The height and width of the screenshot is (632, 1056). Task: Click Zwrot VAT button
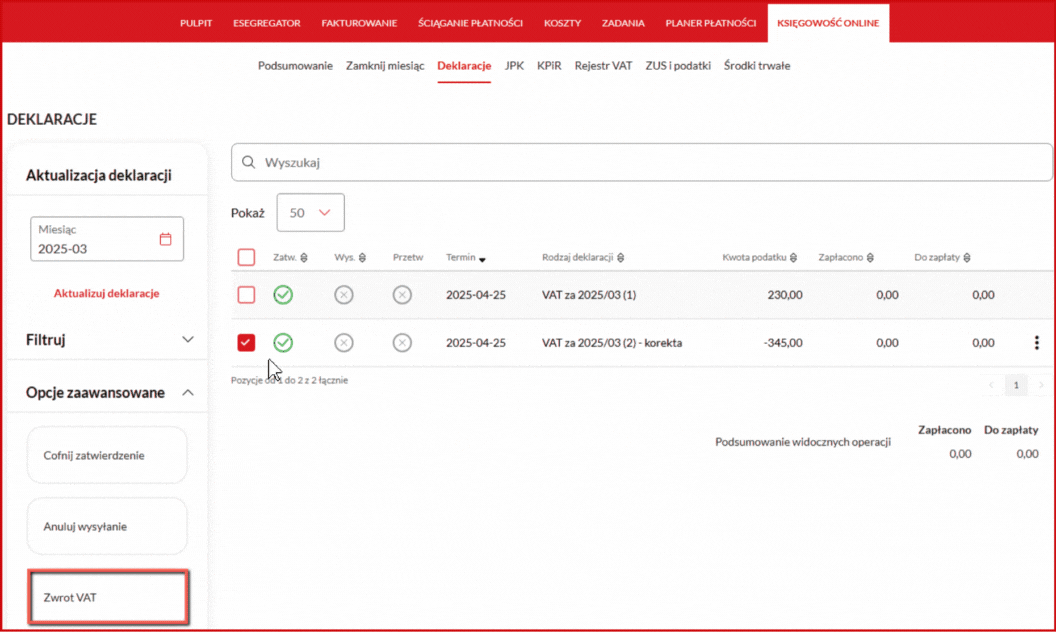(108, 598)
